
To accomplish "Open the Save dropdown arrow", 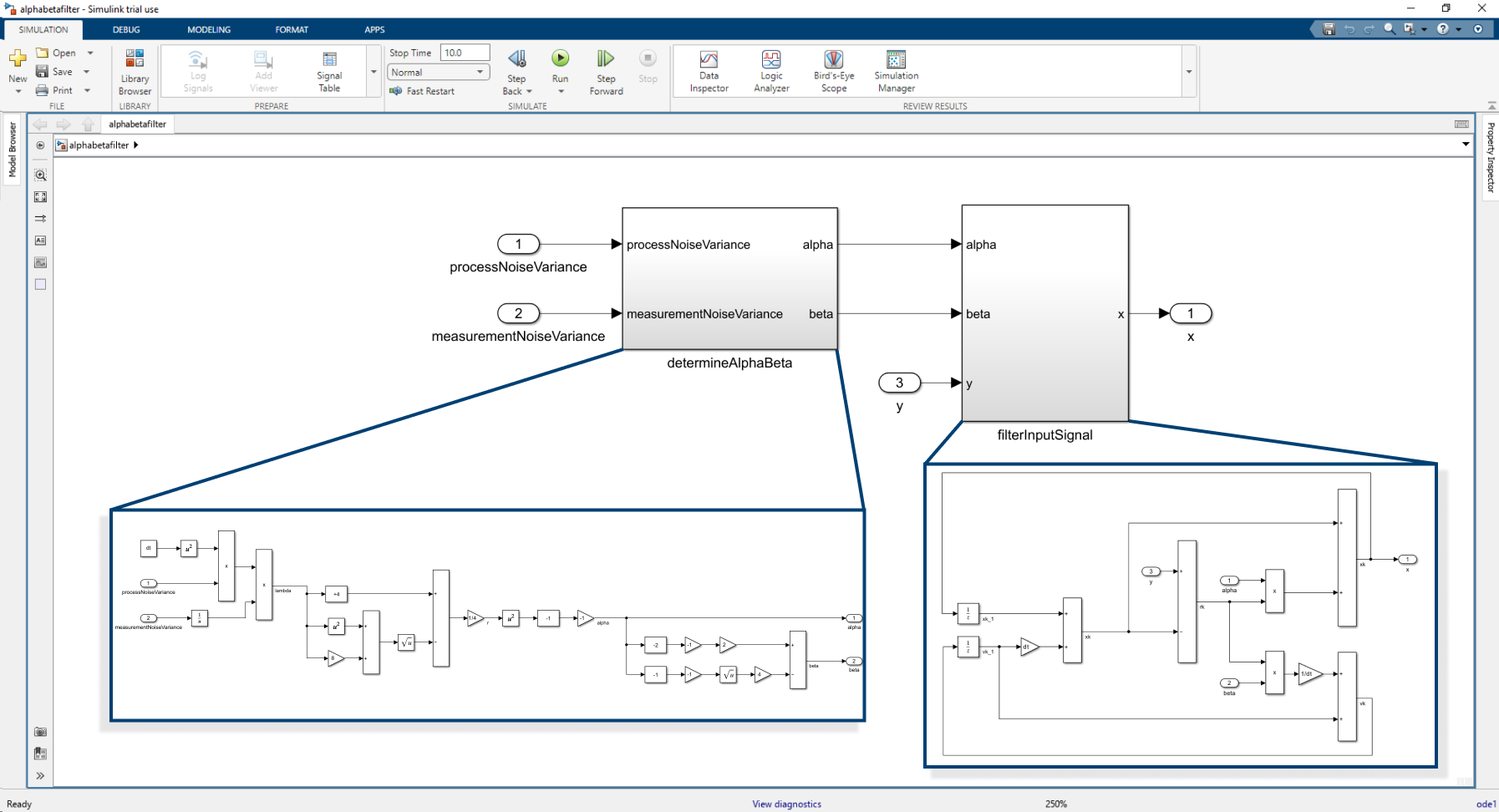I will [87, 72].
